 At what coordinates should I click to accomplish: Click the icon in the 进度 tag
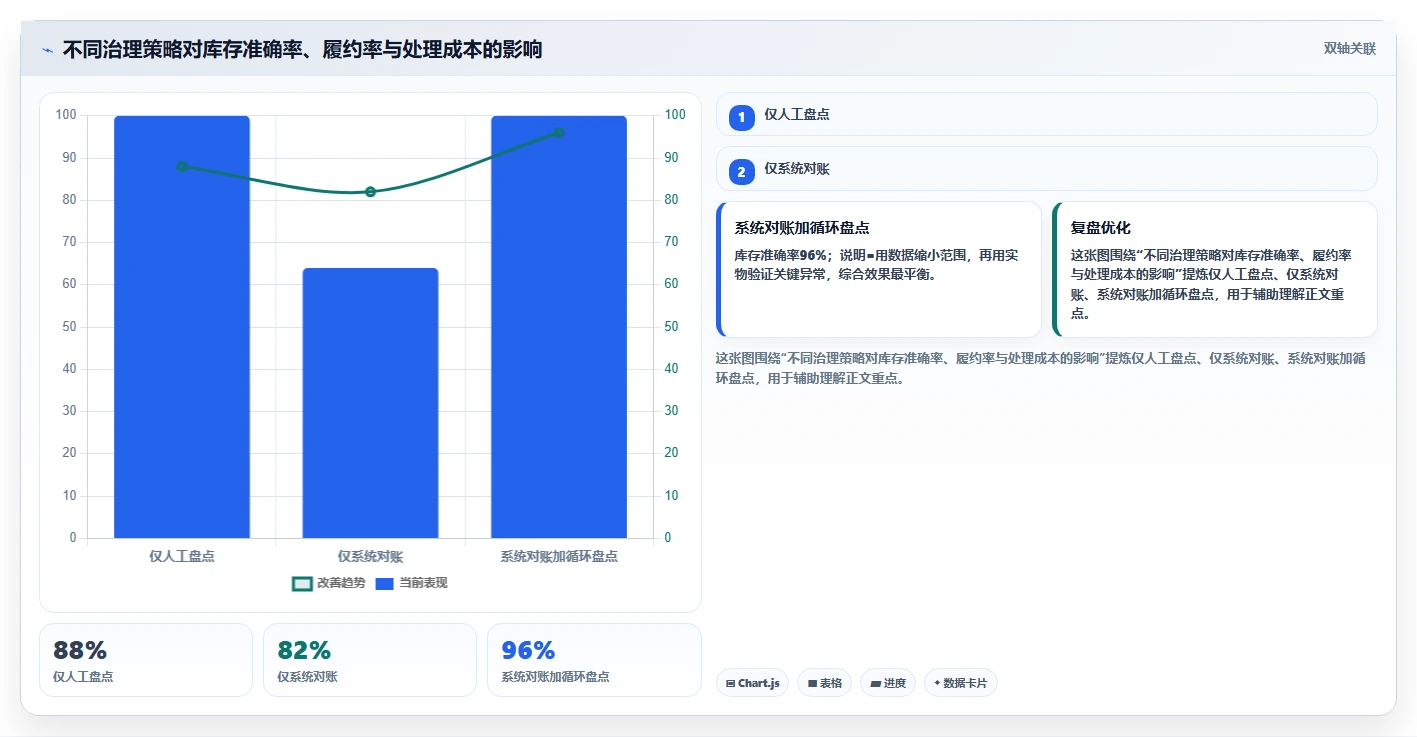tap(876, 684)
